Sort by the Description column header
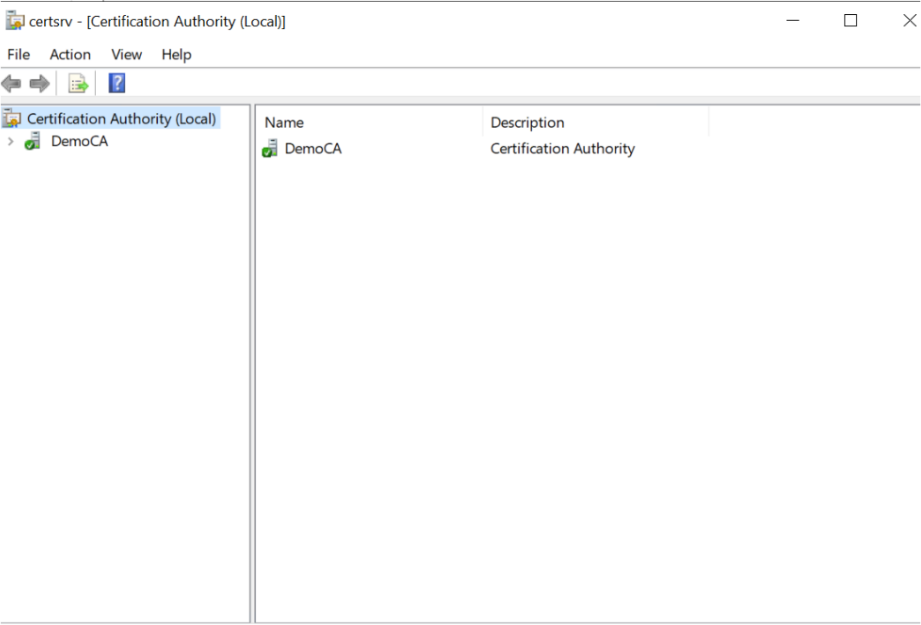The image size is (921, 625). (x=527, y=123)
